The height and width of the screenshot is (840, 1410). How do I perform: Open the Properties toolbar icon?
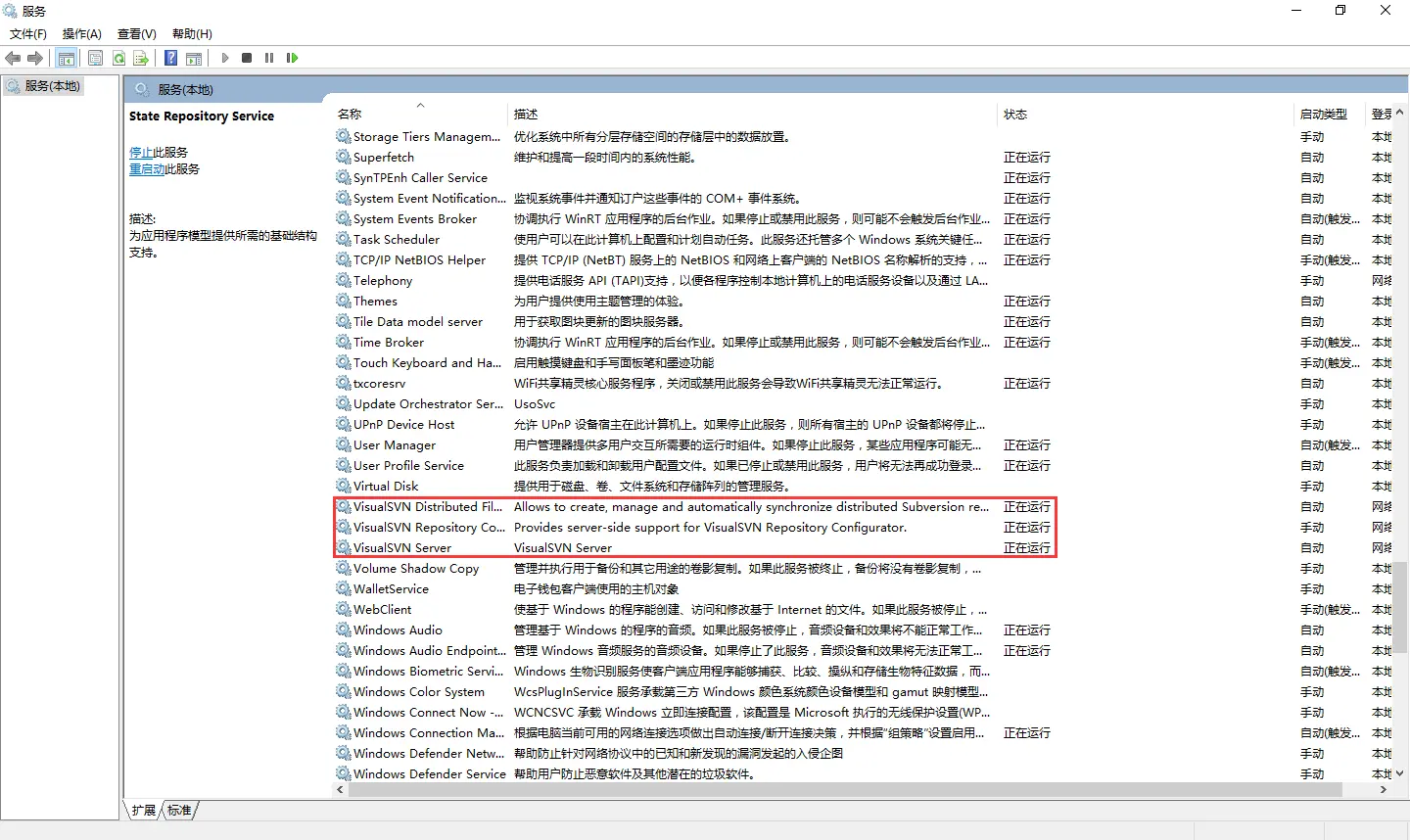pos(95,58)
